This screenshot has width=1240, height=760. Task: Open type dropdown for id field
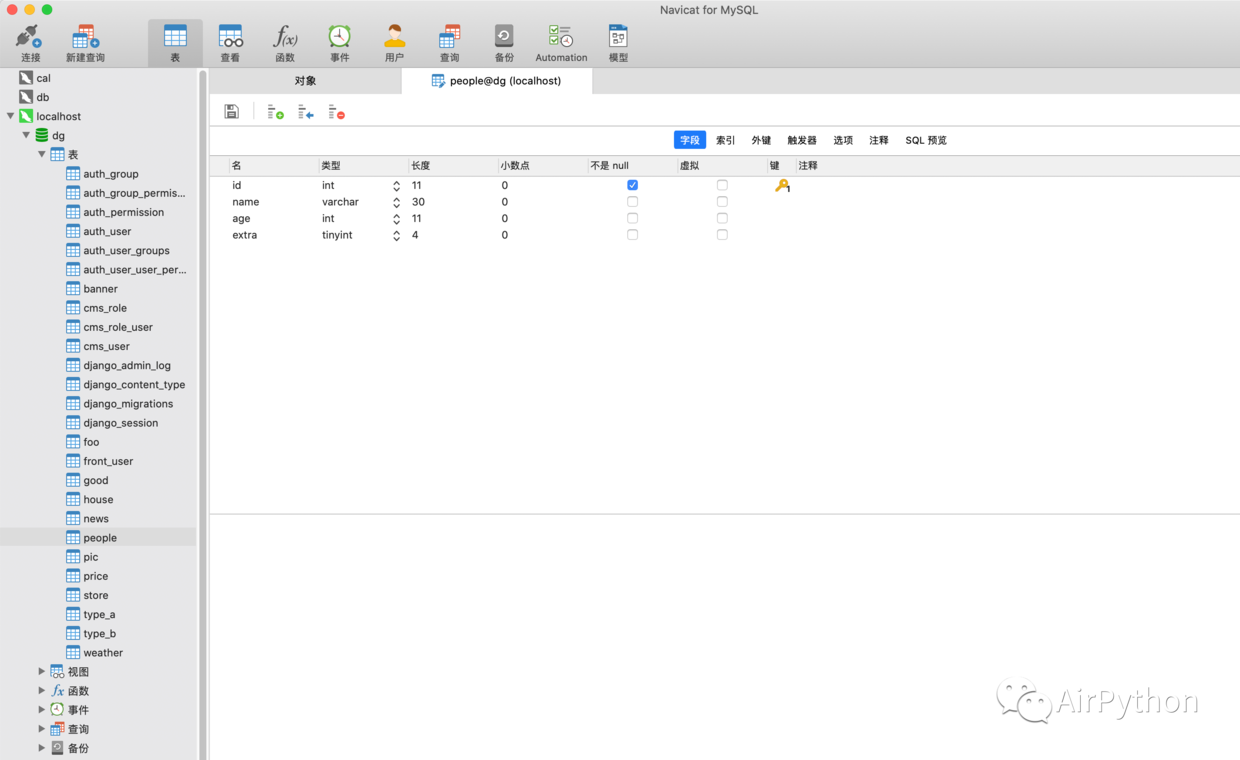(x=396, y=186)
